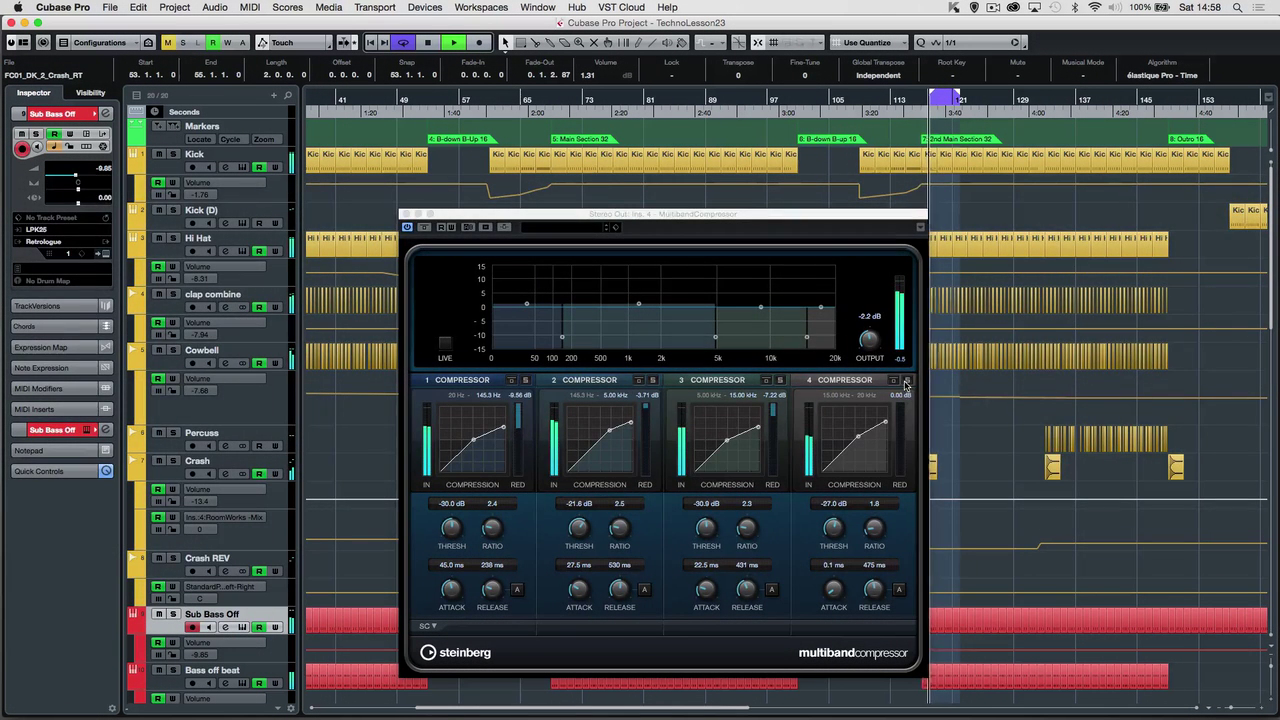This screenshot has height=720, width=1280.
Task: Toggle auto release A for compressor 4
Action: point(899,590)
